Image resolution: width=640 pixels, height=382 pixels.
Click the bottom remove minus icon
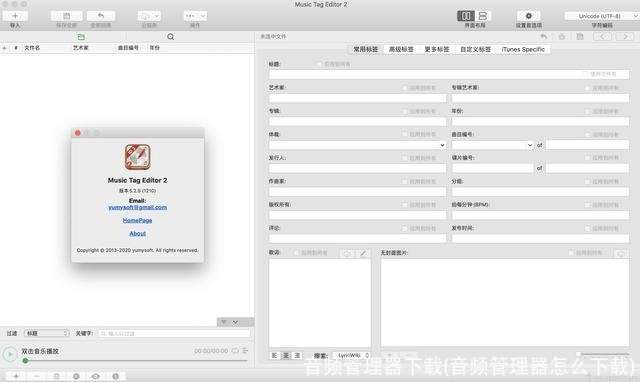(x=36, y=376)
